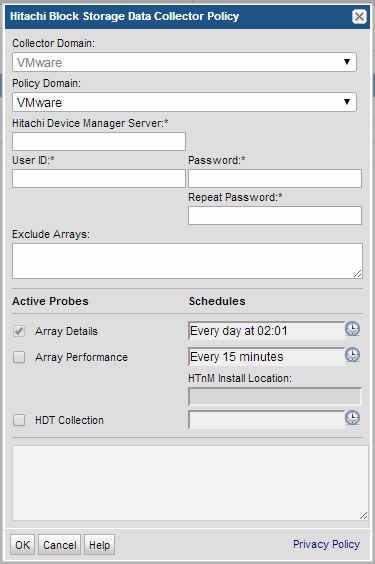Focus the Hitachi Device Manager Server field
Image resolution: width=375 pixels, height=564 pixels.
coord(99,141)
